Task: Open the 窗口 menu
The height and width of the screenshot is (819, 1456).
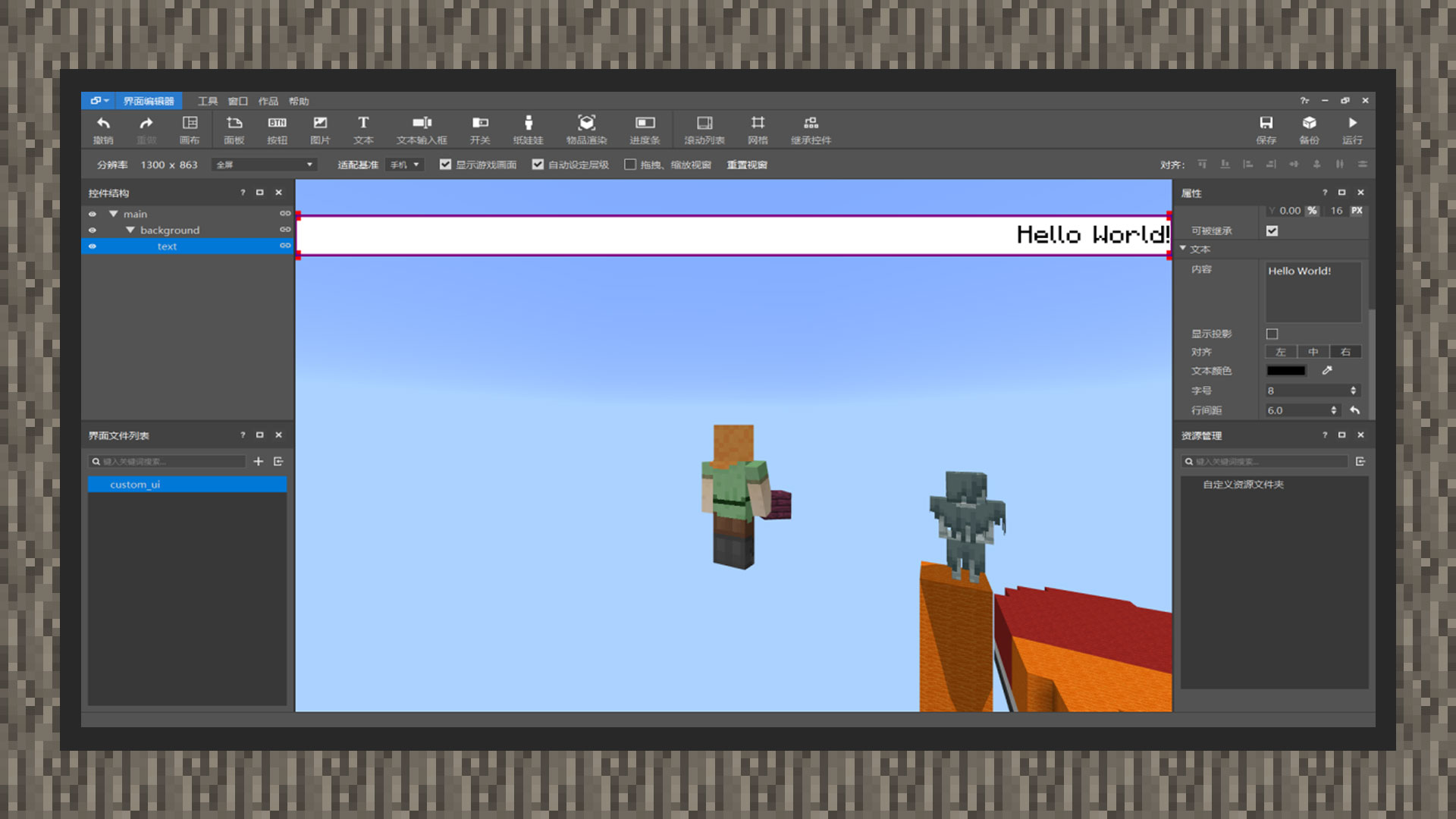Action: click(238, 101)
